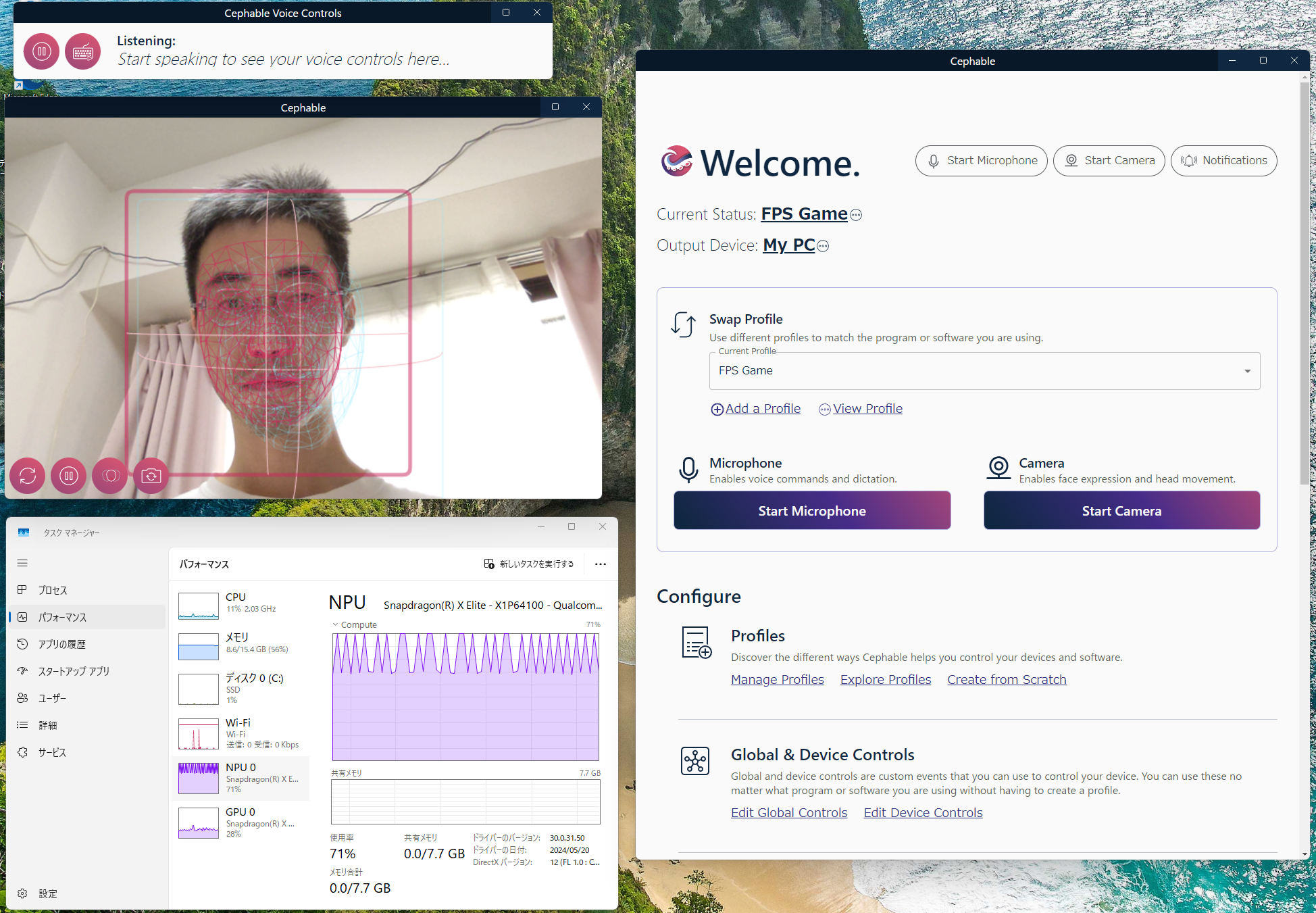Select GPU 0 in performance list
1316x913 pixels.
241,822
